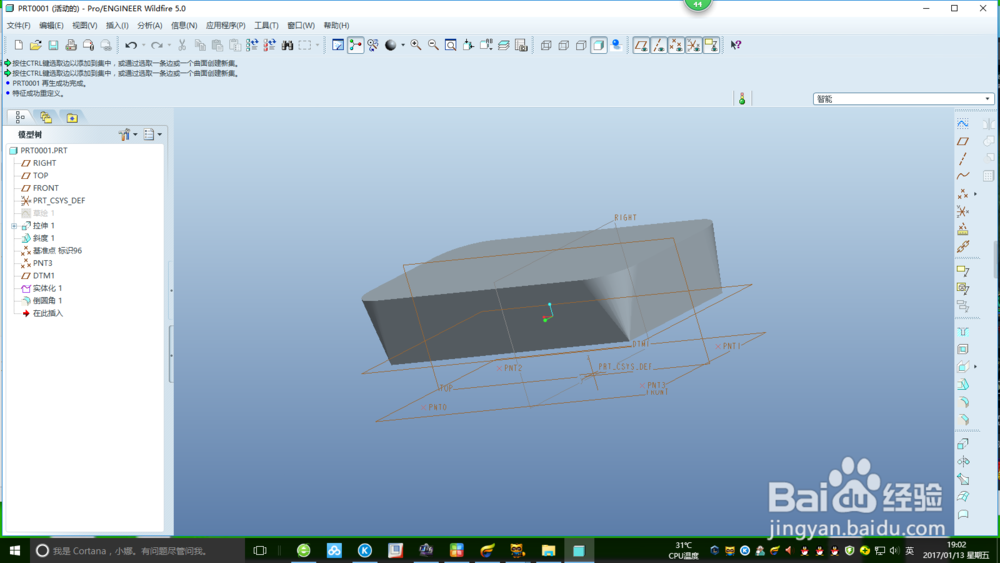
Task: Open the view manager icon
Action: (521, 45)
